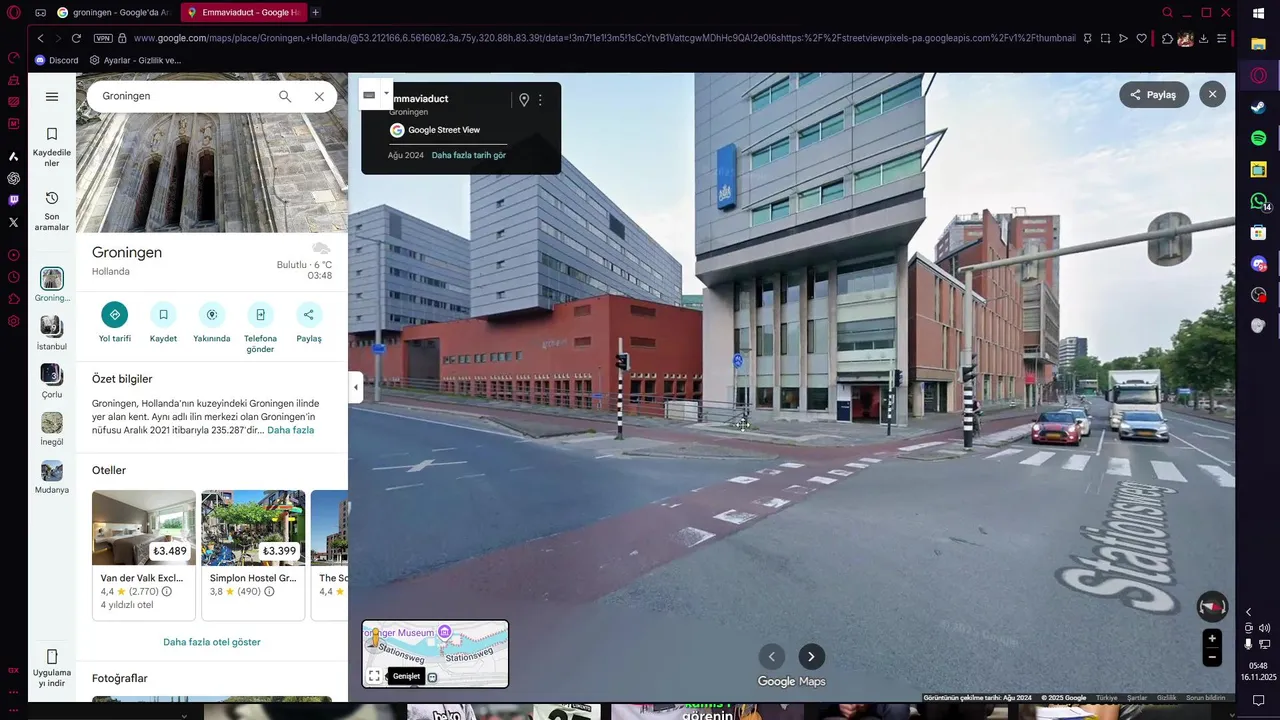Zoom in Street View with plus
1280x720 pixels.
(1212, 639)
